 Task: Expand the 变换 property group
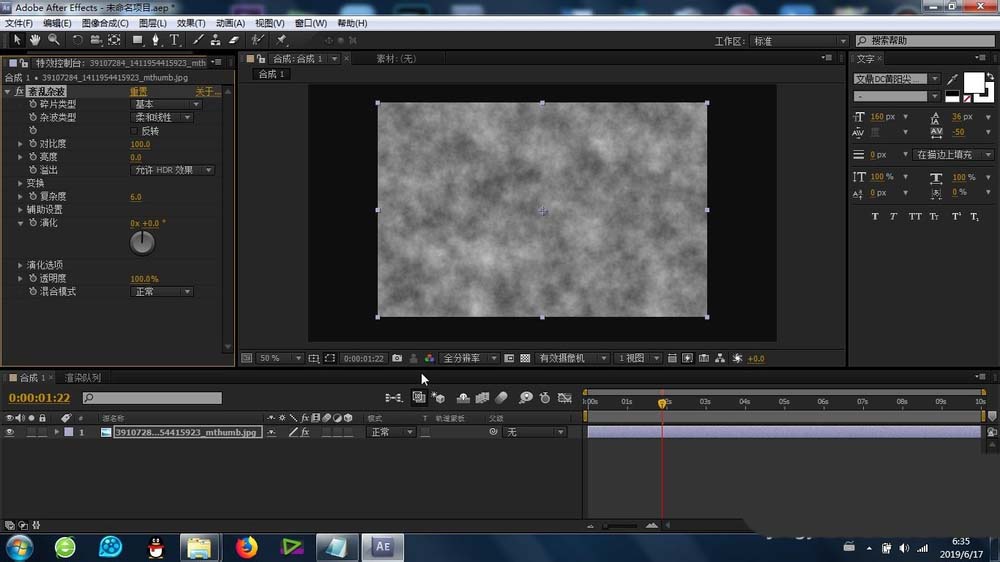coord(20,183)
